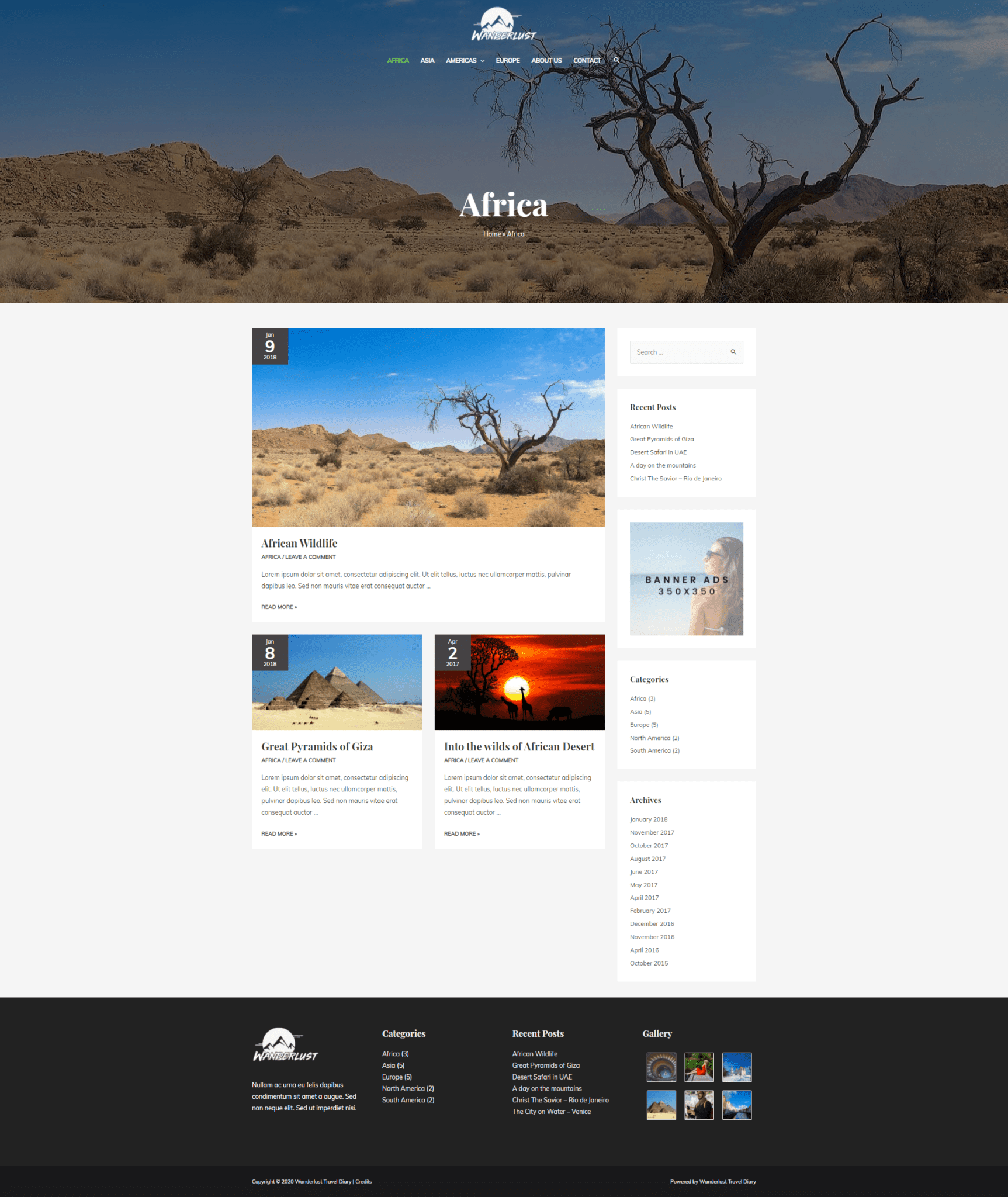1008x1197 pixels.
Task: Open the January 2018 archive
Action: click(x=649, y=819)
